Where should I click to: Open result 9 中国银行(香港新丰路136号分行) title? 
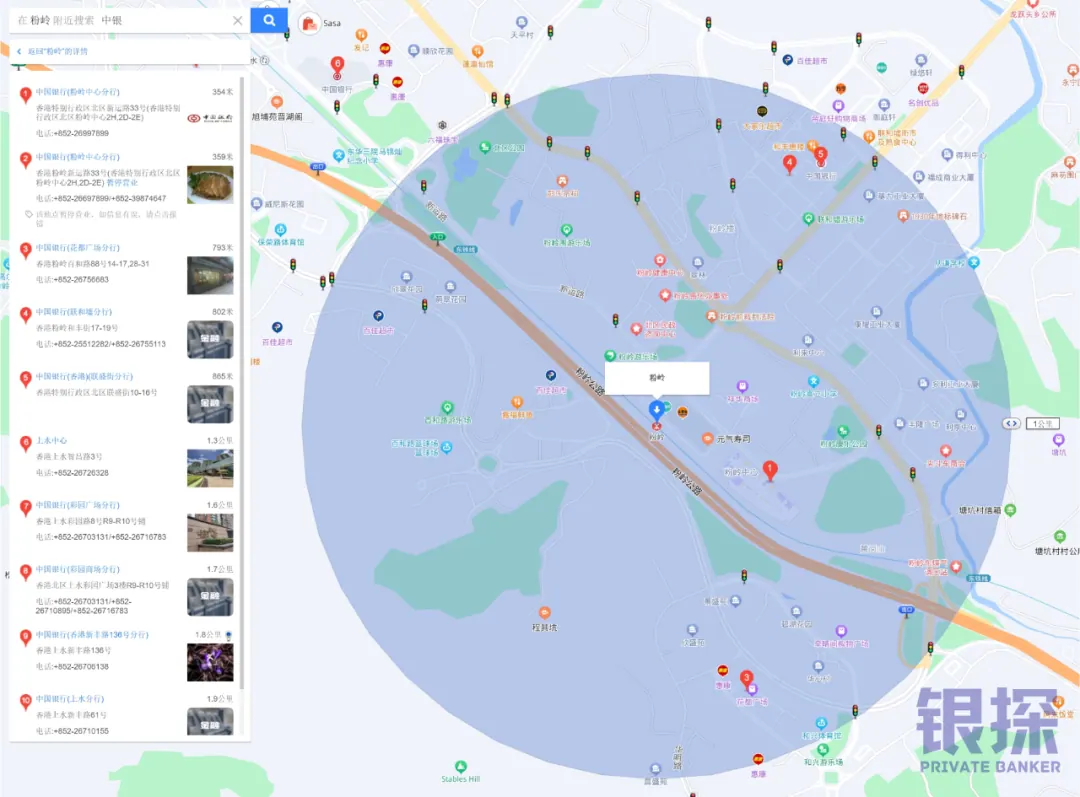(92, 634)
